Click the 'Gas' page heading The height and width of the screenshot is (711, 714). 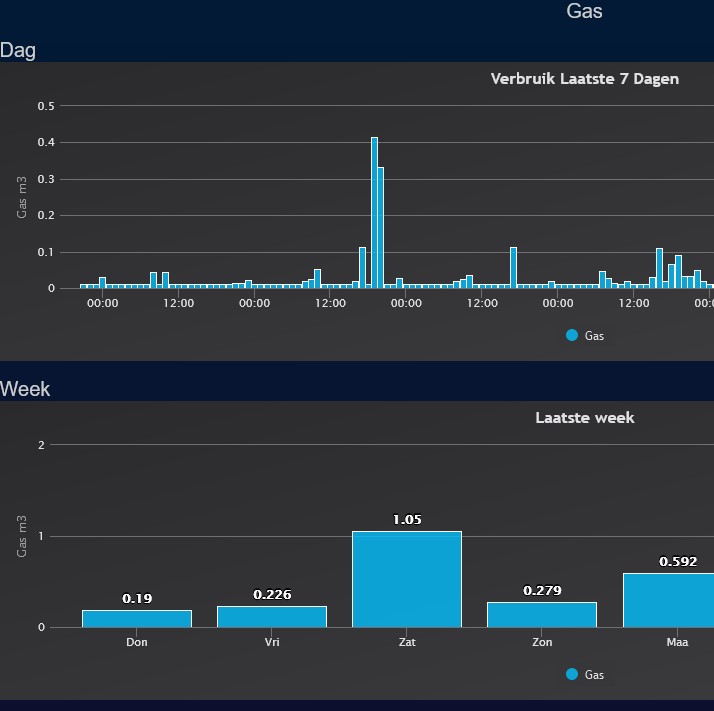pos(584,11)
